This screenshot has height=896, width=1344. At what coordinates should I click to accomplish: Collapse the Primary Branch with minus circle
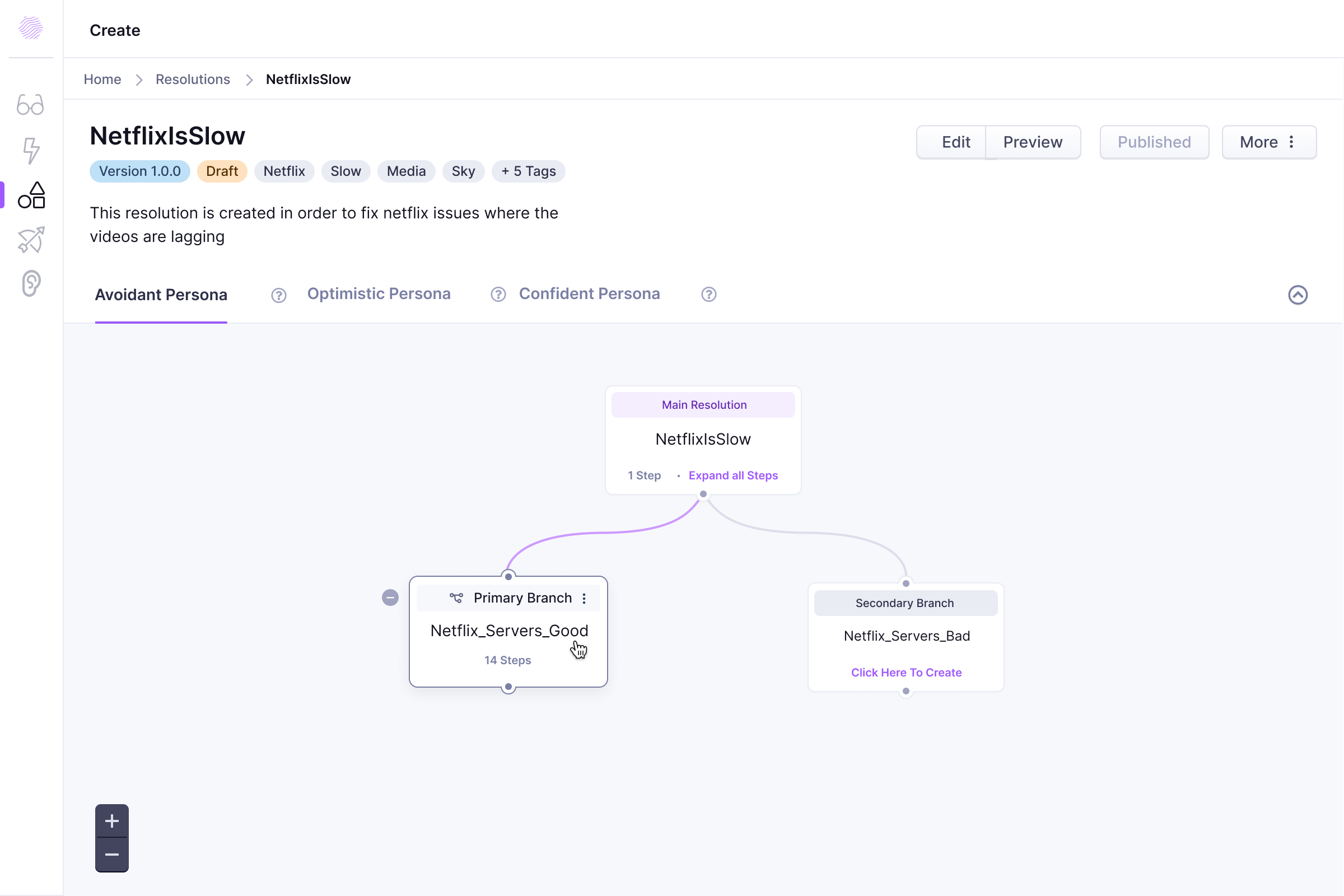[390, 598]
